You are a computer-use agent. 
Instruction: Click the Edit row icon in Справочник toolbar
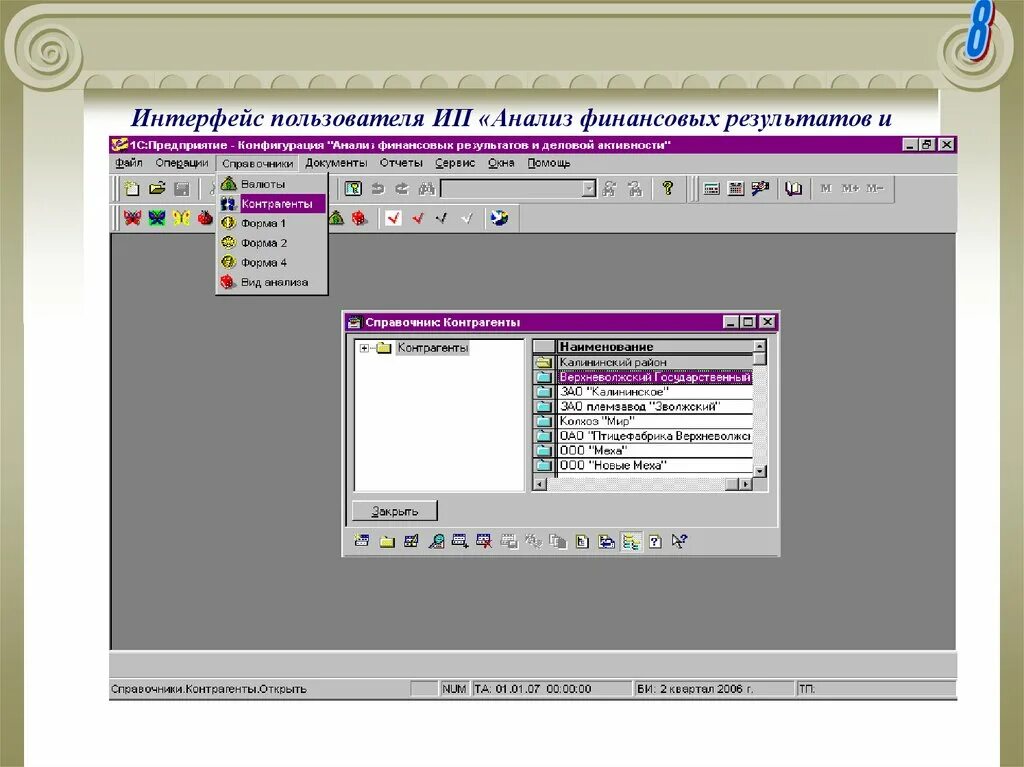[411, 541]
